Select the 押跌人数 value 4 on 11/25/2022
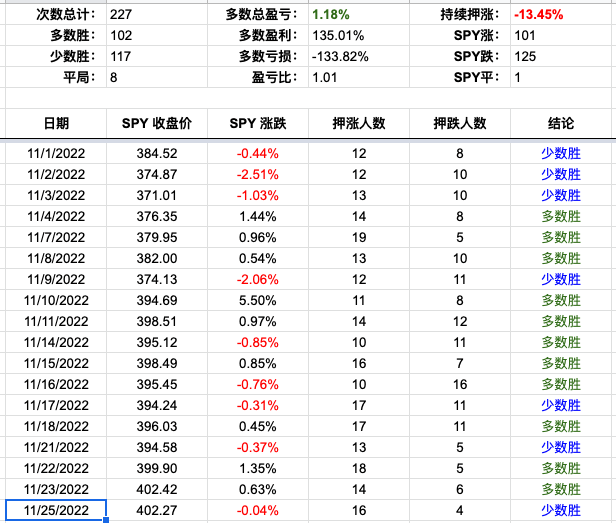Screen dimensions: 616x523 (x=460, y=510)
